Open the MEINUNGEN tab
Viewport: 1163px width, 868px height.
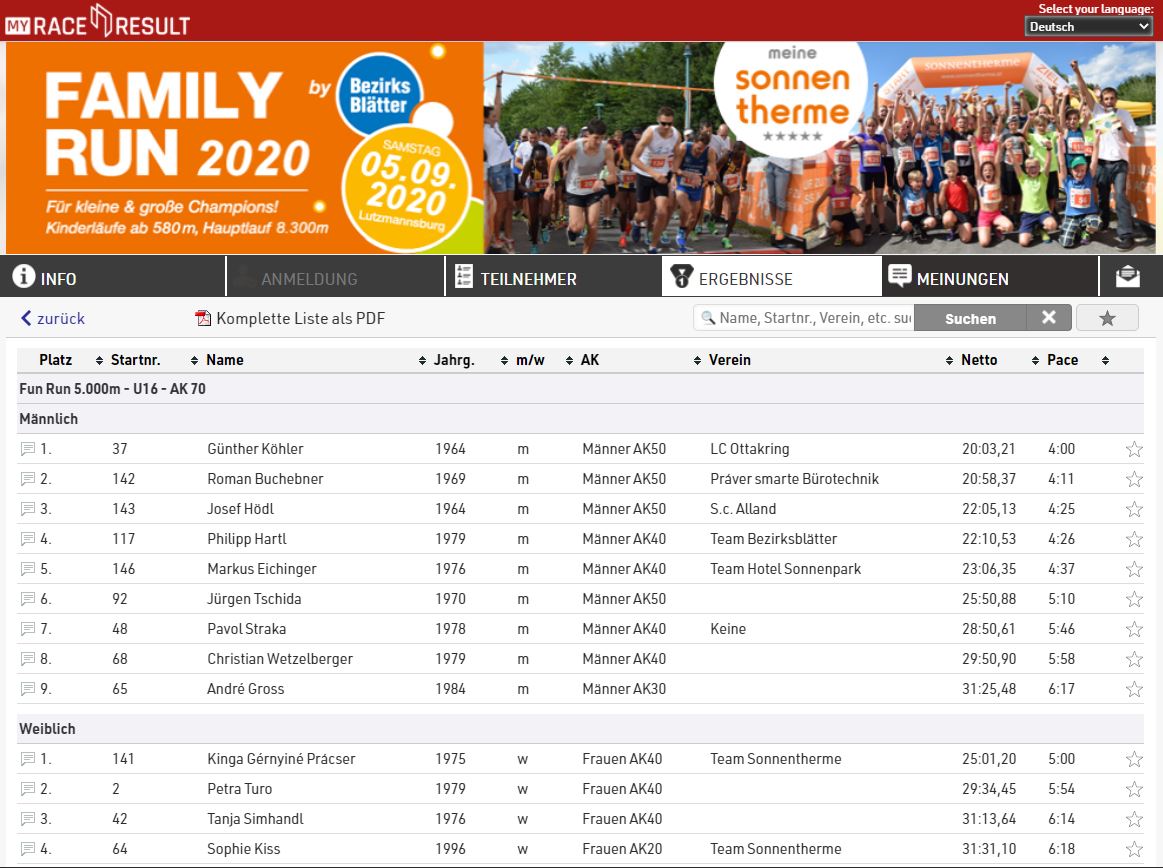click(x=990, y=277)
